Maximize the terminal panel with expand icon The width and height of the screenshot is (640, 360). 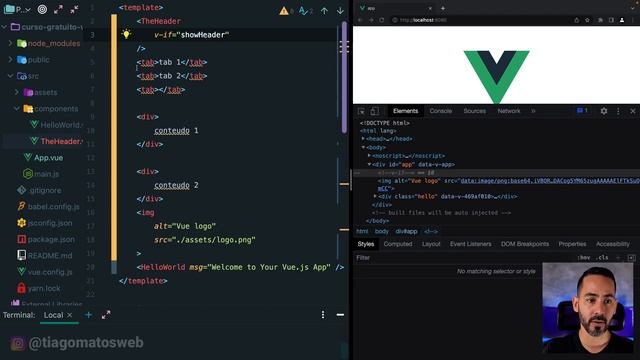pos(106,315)
